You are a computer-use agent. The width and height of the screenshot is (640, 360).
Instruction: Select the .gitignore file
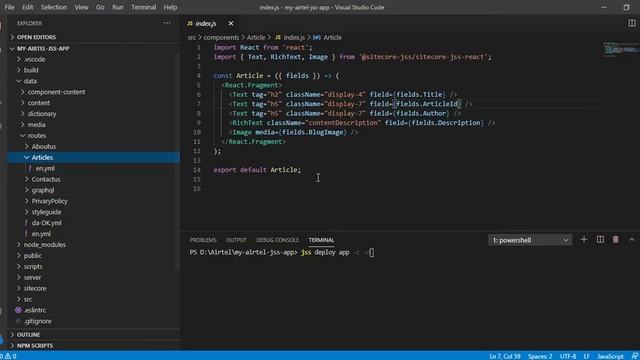tap(38, 321)
